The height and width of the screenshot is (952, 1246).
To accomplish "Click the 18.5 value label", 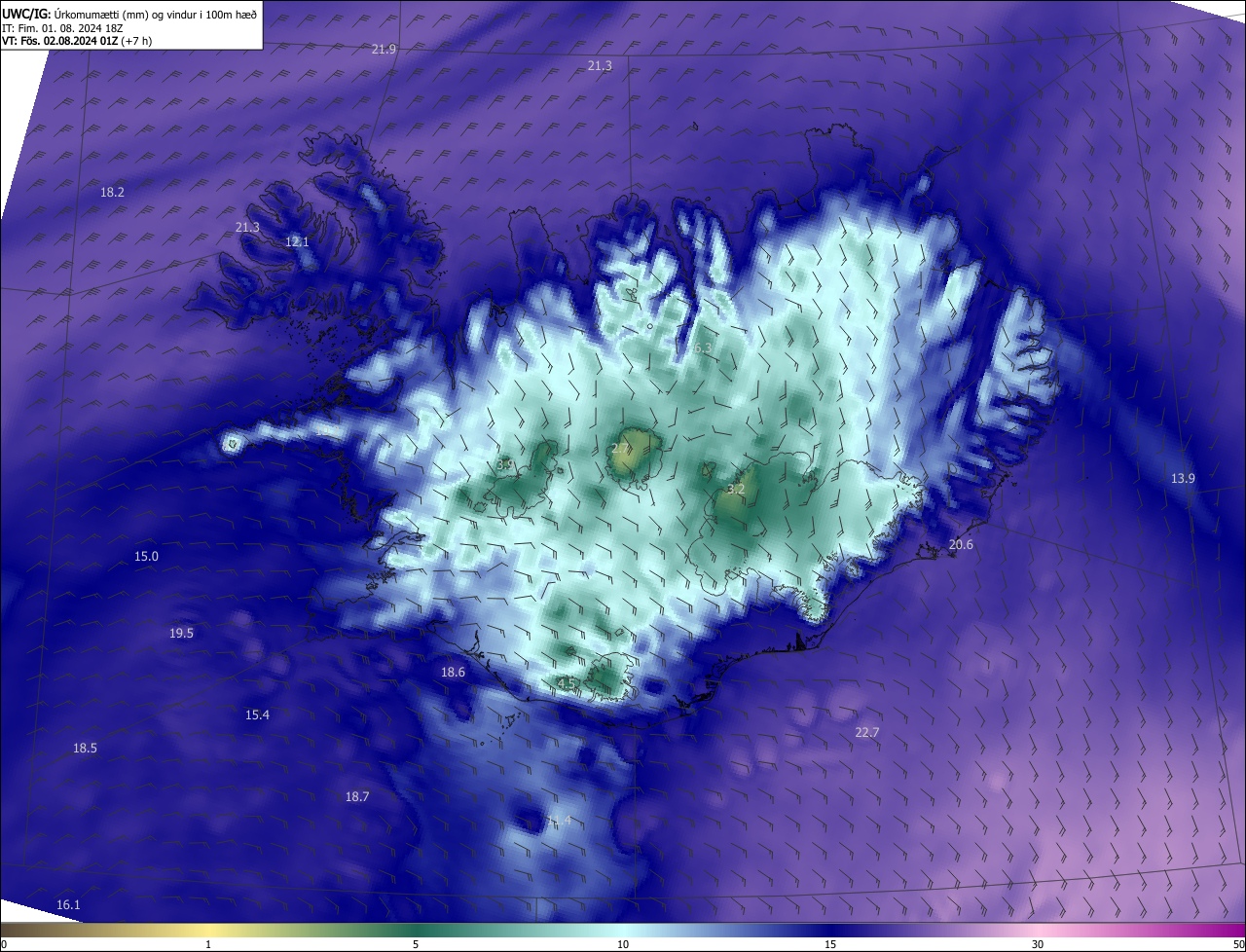I will pyautogui.click(x=85, y=748).
